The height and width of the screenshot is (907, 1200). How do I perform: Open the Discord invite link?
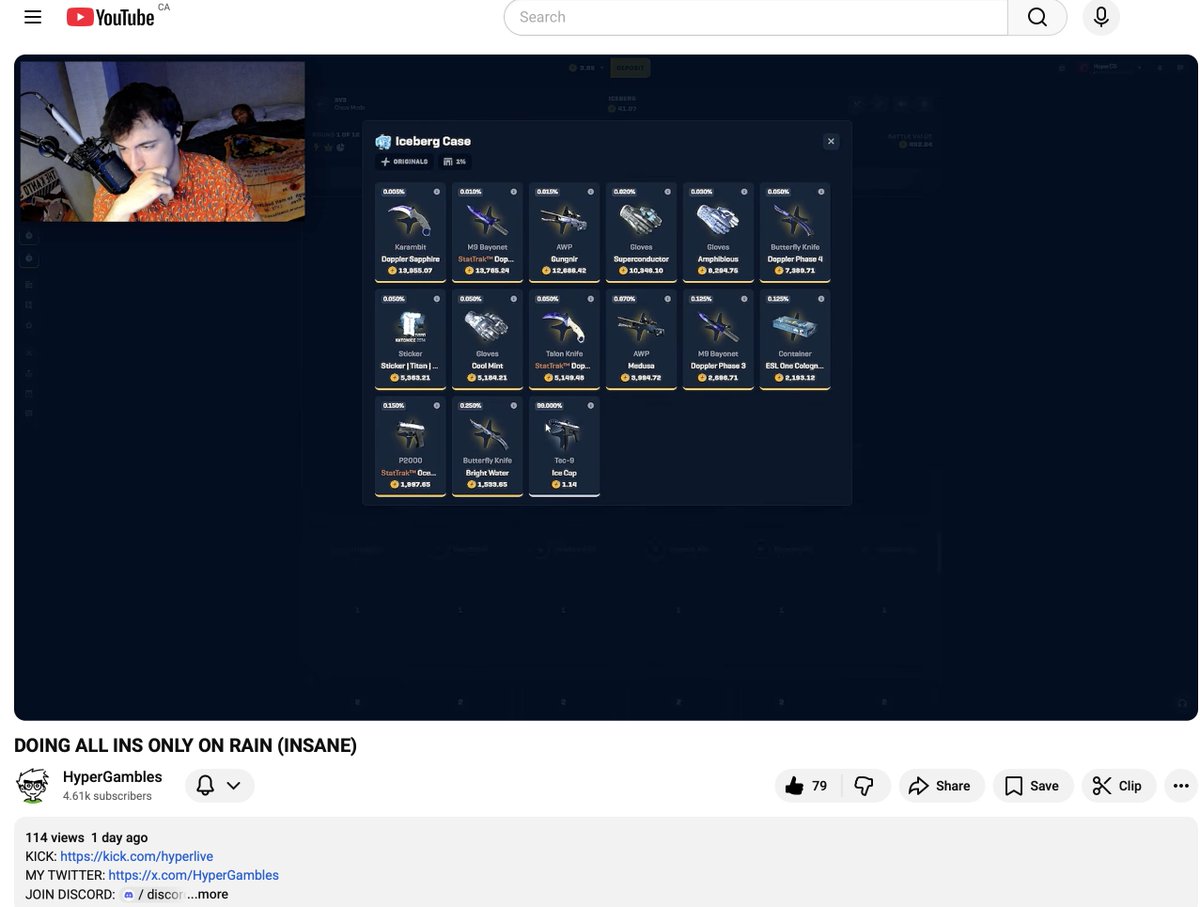pos(152,894)
